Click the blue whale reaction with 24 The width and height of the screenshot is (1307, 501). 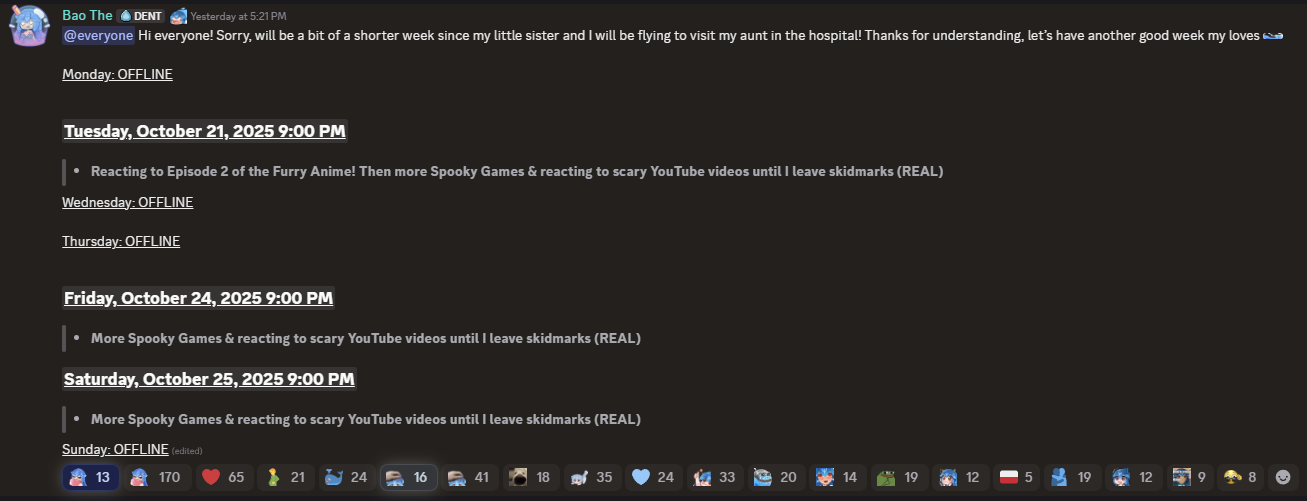point(346,477)
